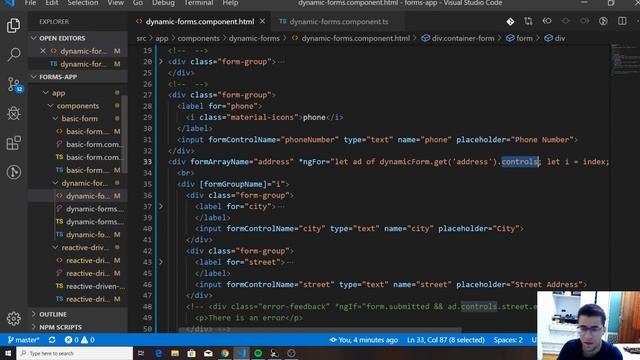Click the master branch in status bar

click(24, 340)
